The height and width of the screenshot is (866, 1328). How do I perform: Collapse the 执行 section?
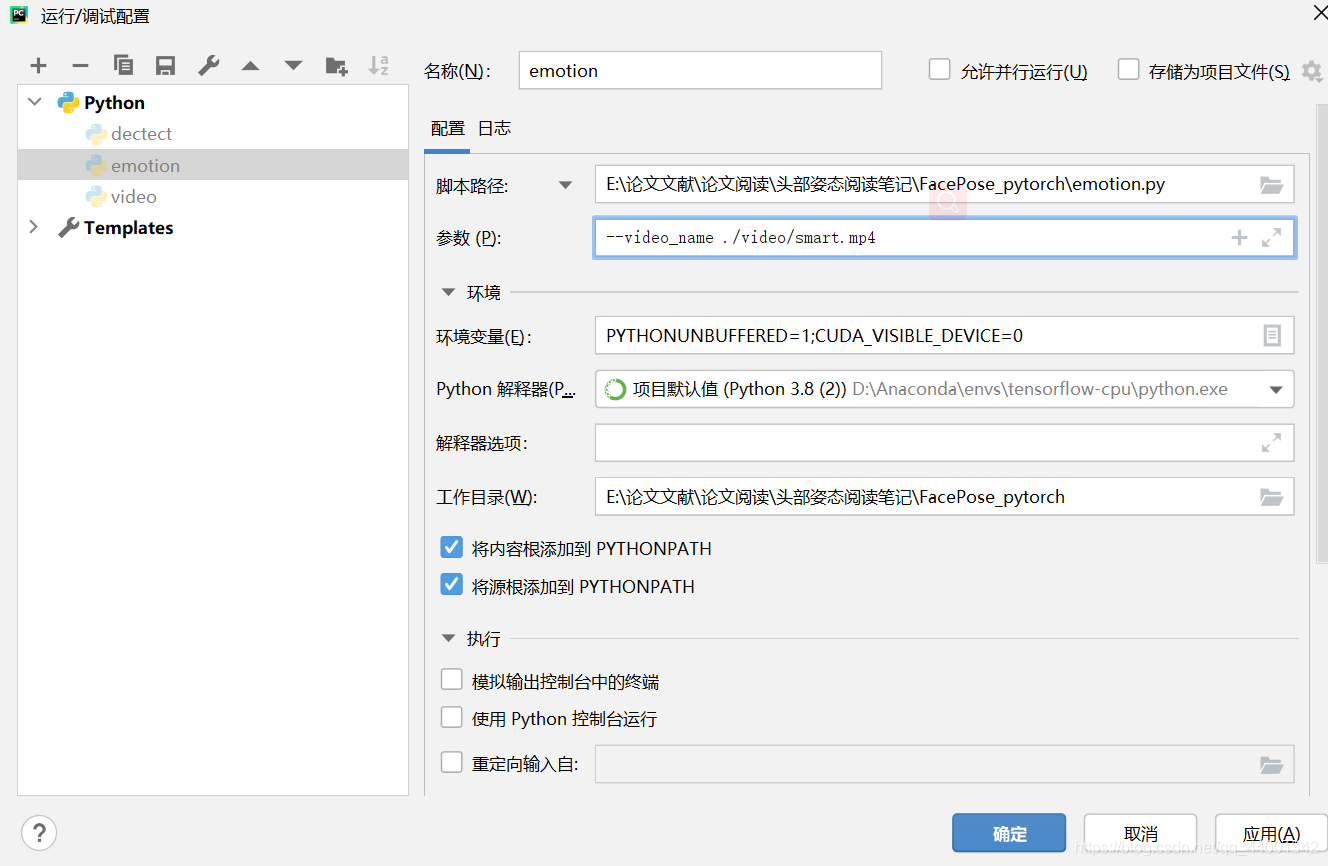(x=448, y=639)
